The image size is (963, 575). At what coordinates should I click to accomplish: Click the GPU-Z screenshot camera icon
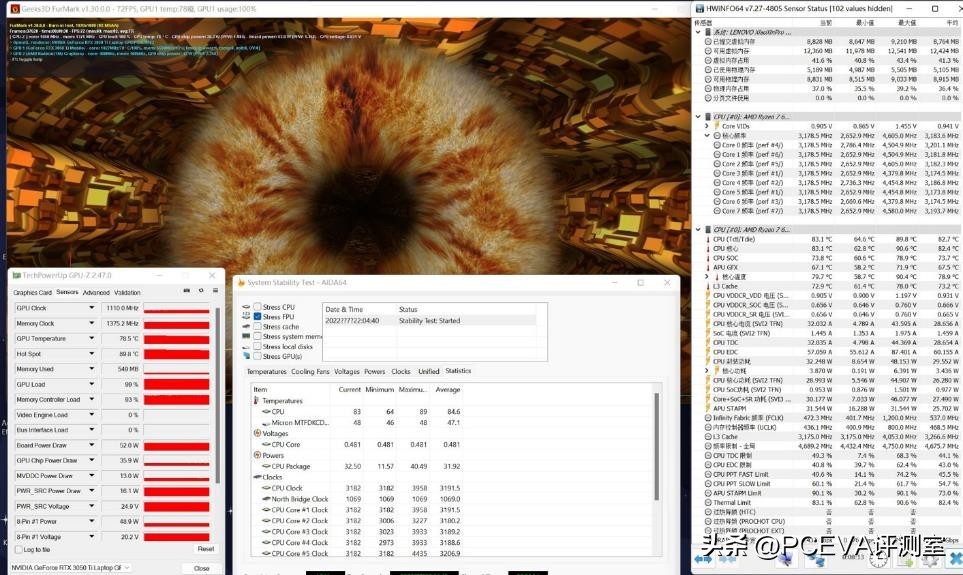click(188, 291)
